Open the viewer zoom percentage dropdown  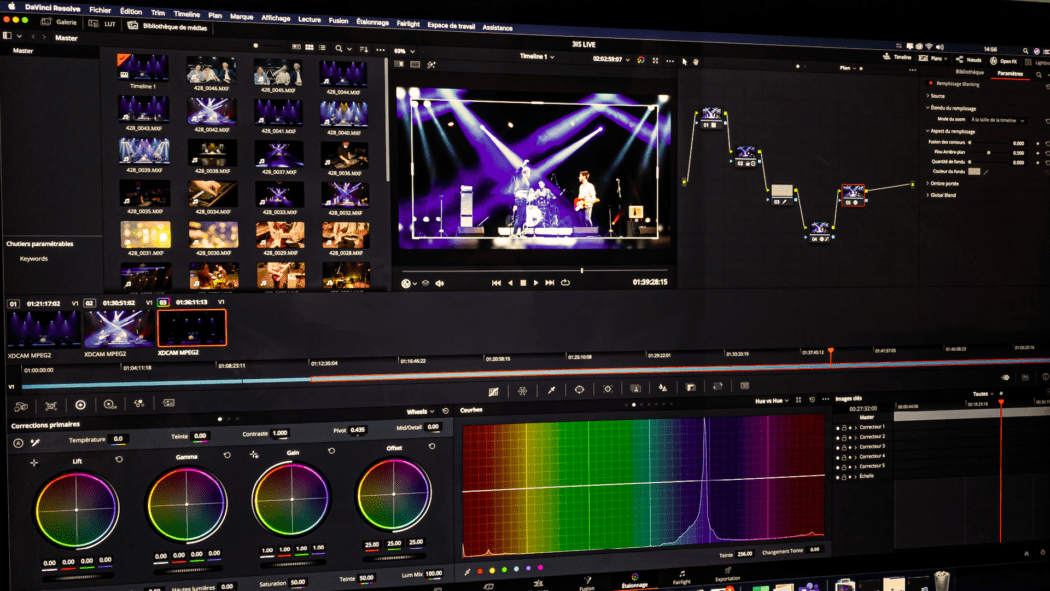[x=404, y=51]
